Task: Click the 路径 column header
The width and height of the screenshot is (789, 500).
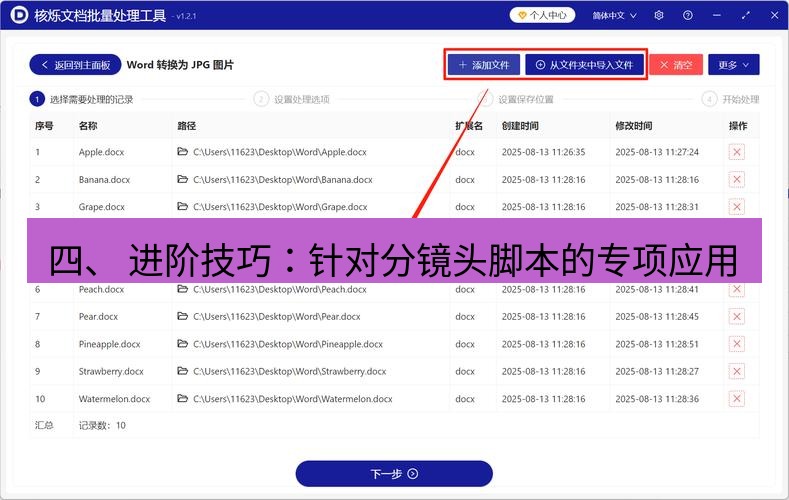Action: [187, 126]
